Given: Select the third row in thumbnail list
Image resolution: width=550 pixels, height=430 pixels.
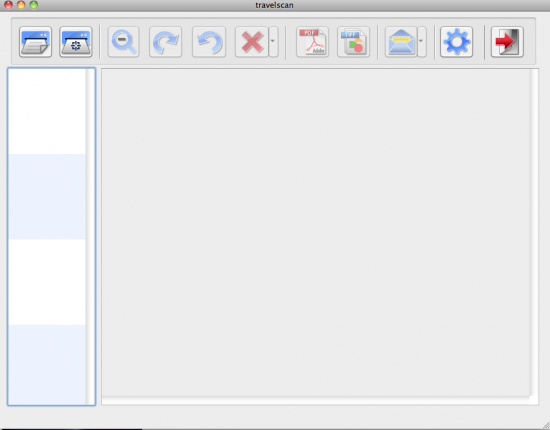Looking at the screenshot, I should pos(47,282).
